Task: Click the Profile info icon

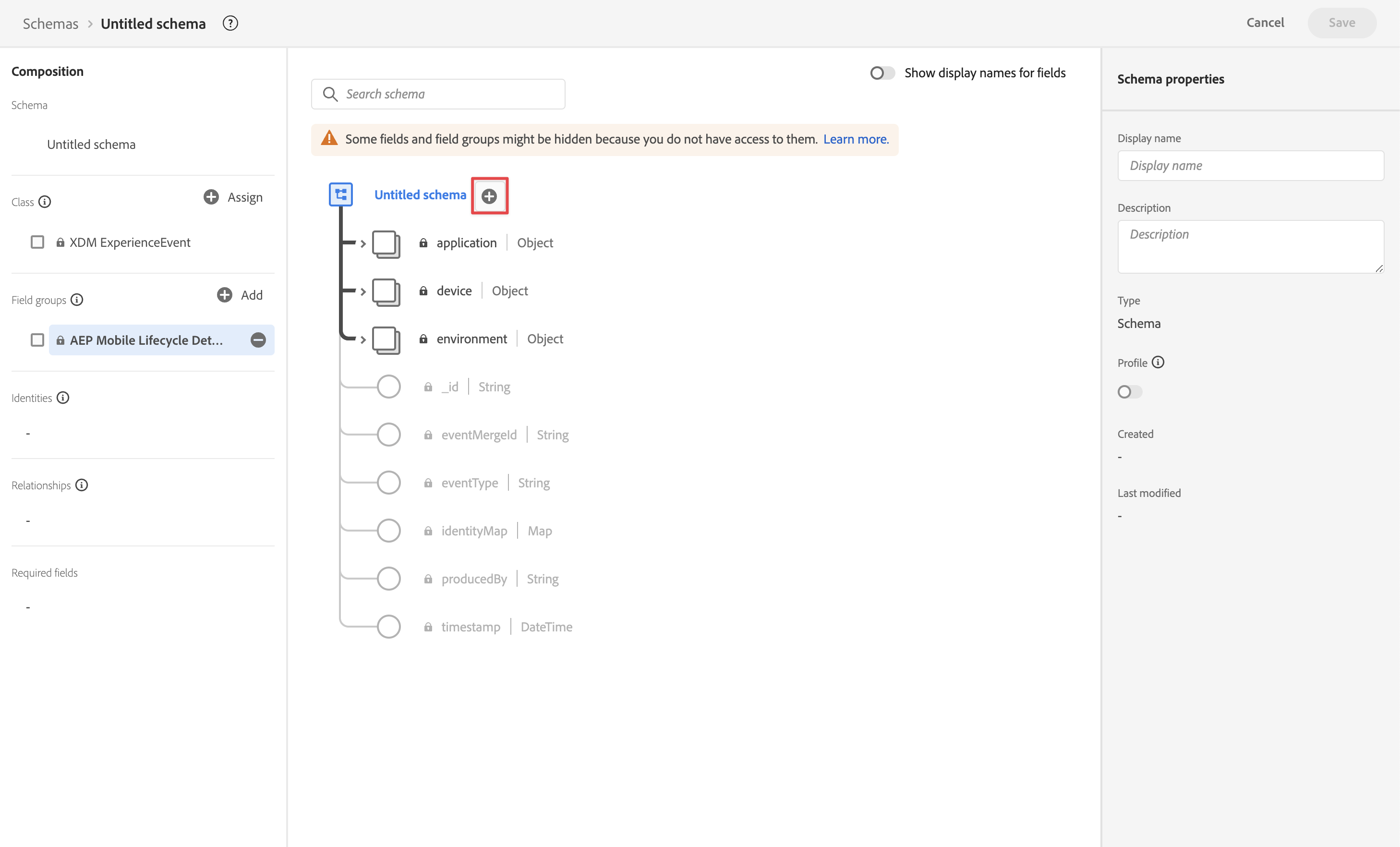Action: point(1158,362)
